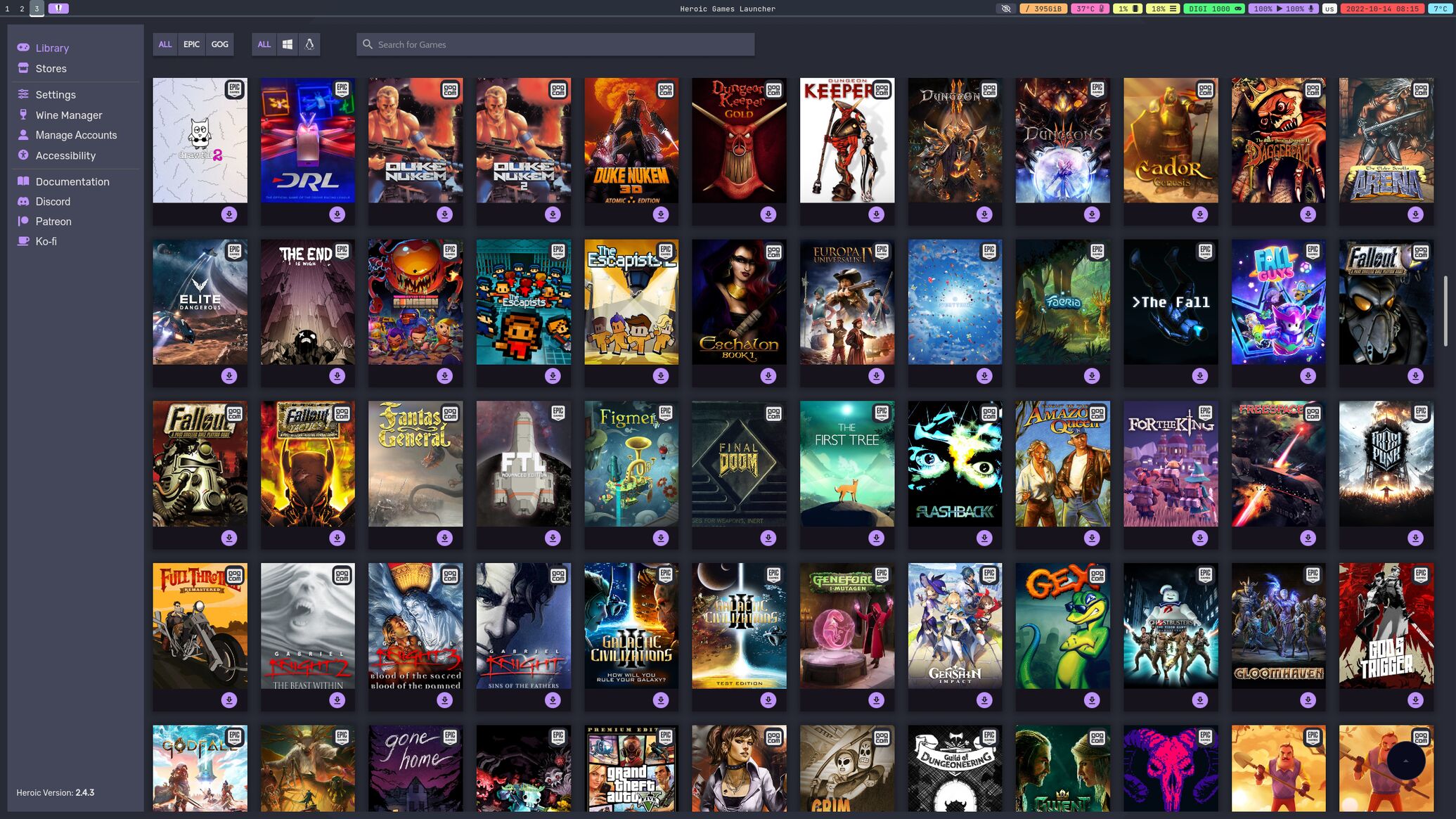Download The First Tree
This screenshot has width=1456, height=819.
click(877, 538)
